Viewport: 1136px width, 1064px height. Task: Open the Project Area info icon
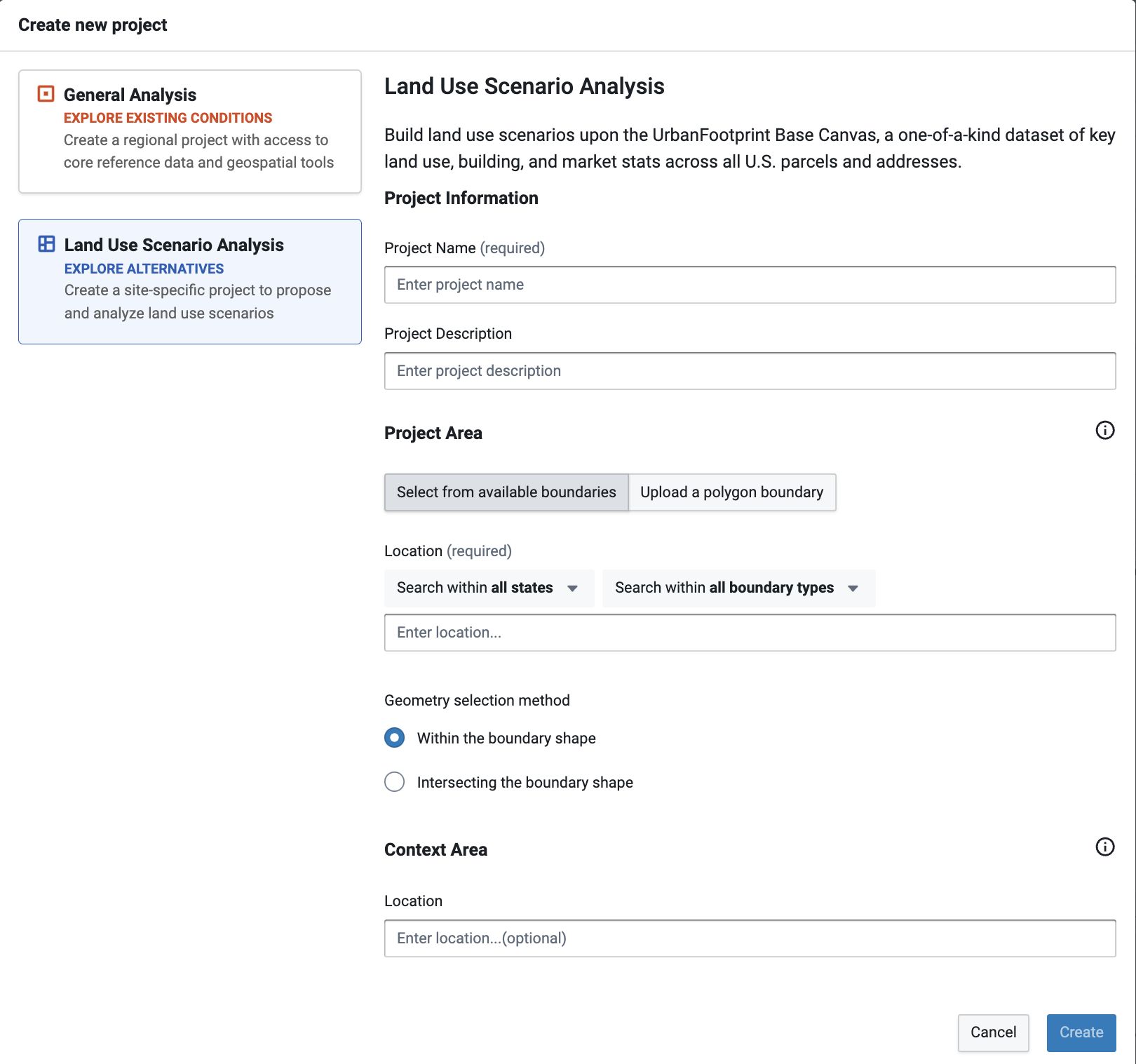[1104, 431]
